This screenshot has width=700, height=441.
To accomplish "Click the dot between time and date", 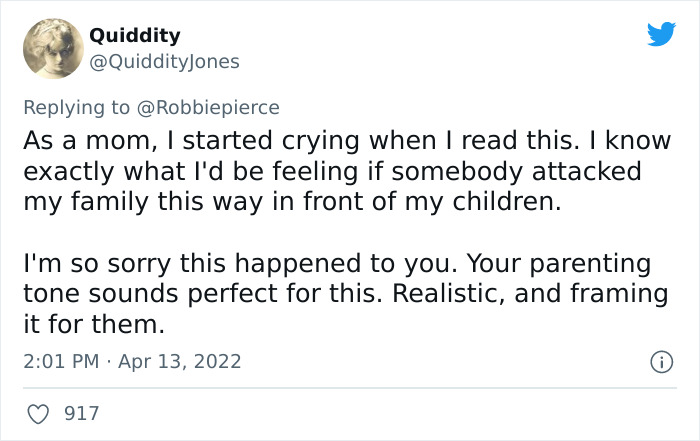I will pos(110,360).
